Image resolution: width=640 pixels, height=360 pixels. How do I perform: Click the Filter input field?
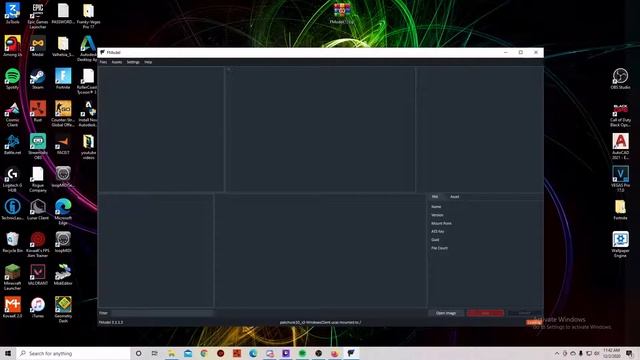(x=162, y=313)
